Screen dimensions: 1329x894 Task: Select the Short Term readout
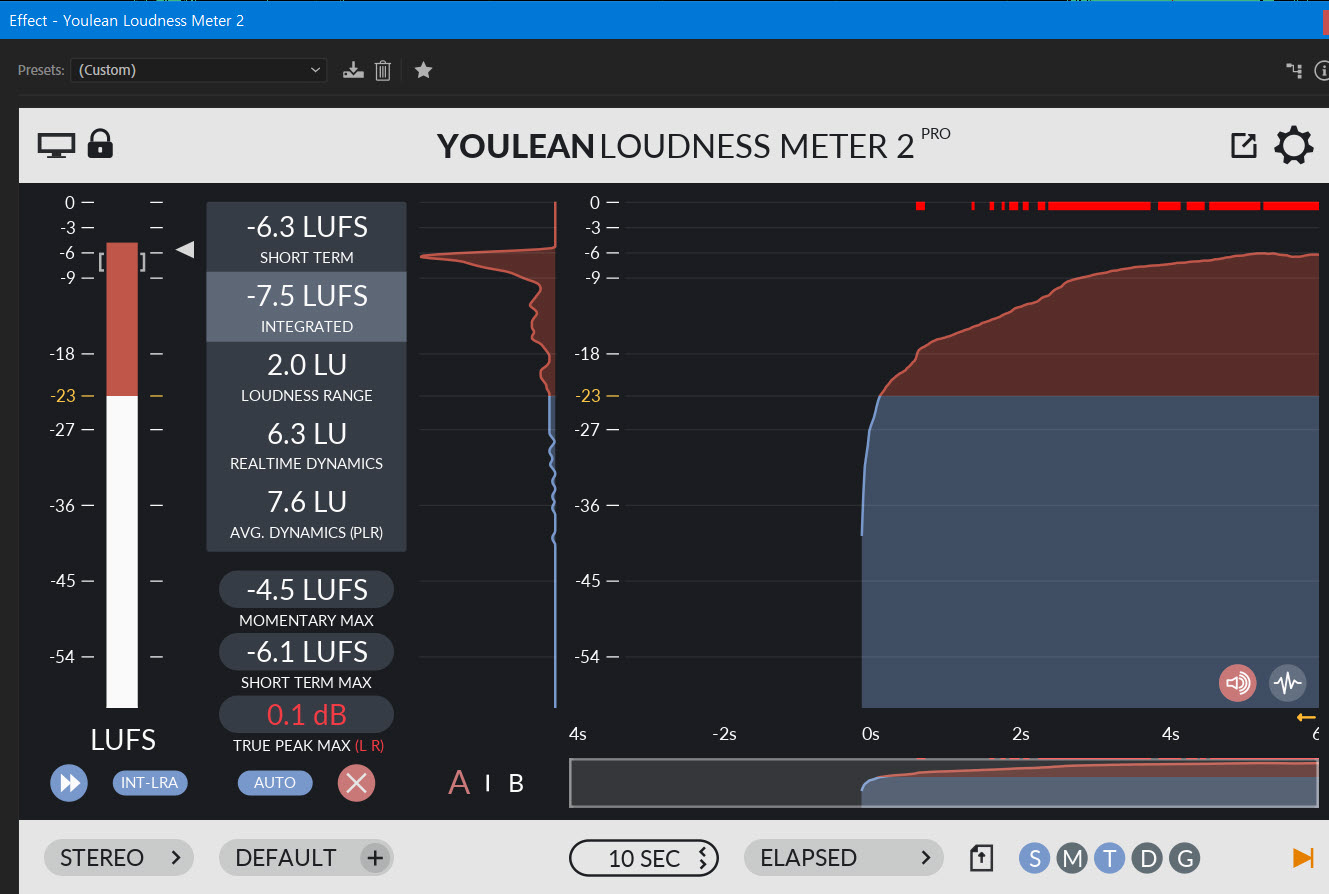[x=306, y=237]
